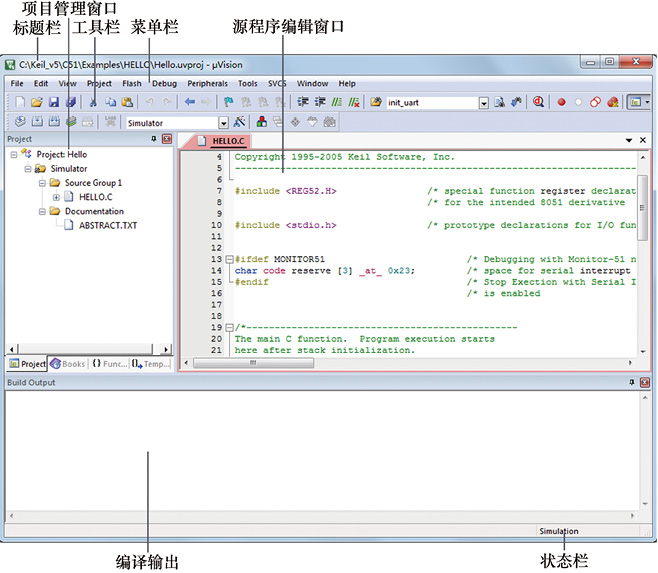Start the debug session magnifier icon

[x=538, y=102]
